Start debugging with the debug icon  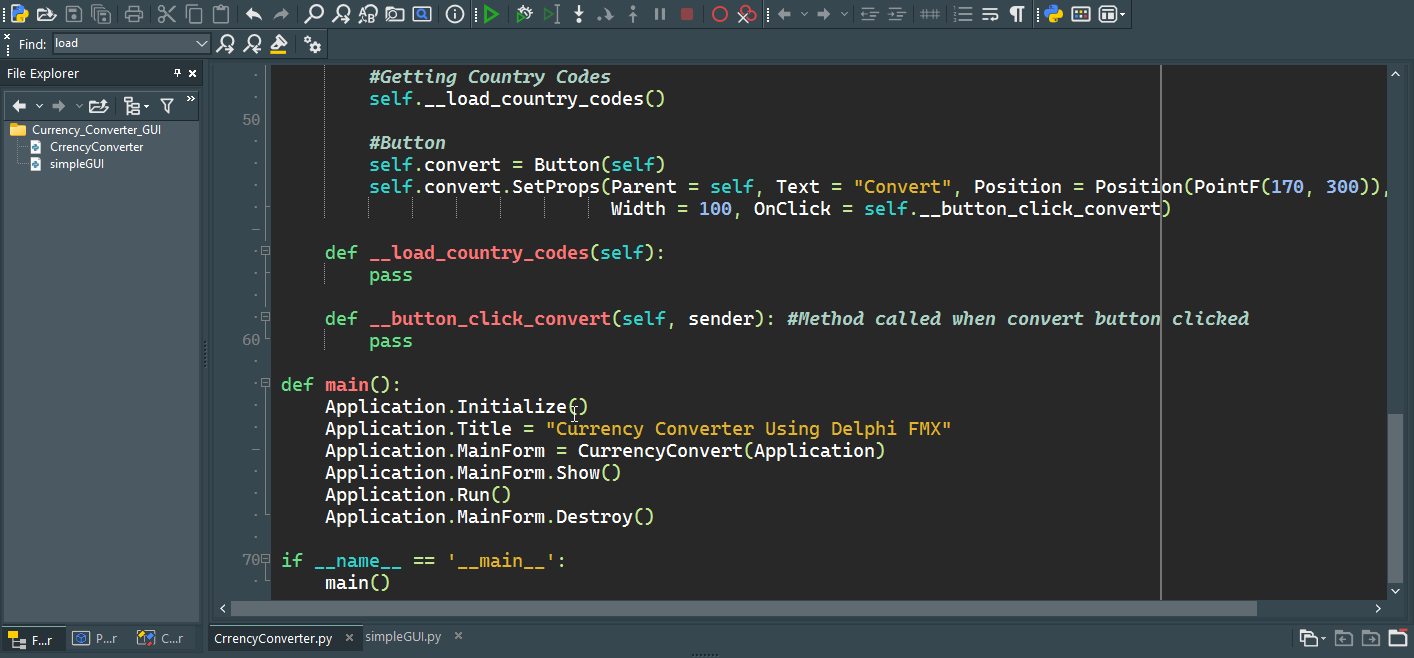pos(524,14)
